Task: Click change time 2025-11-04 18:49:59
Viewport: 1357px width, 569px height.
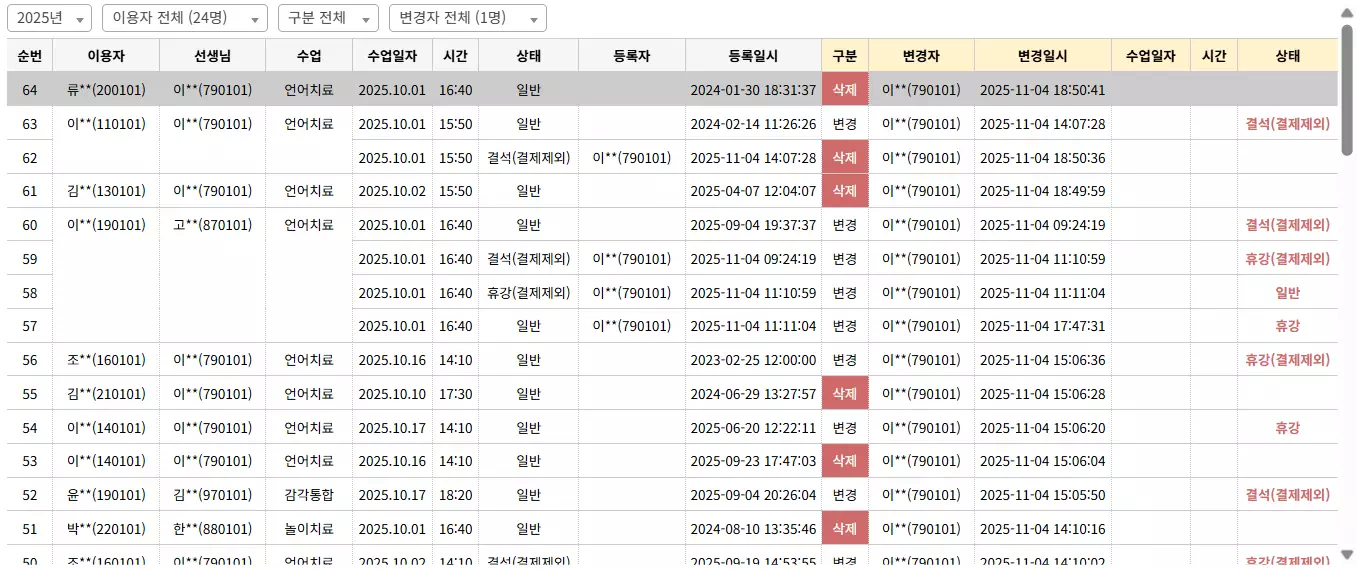Action: pyautogui.click(x=1043, y=191)
